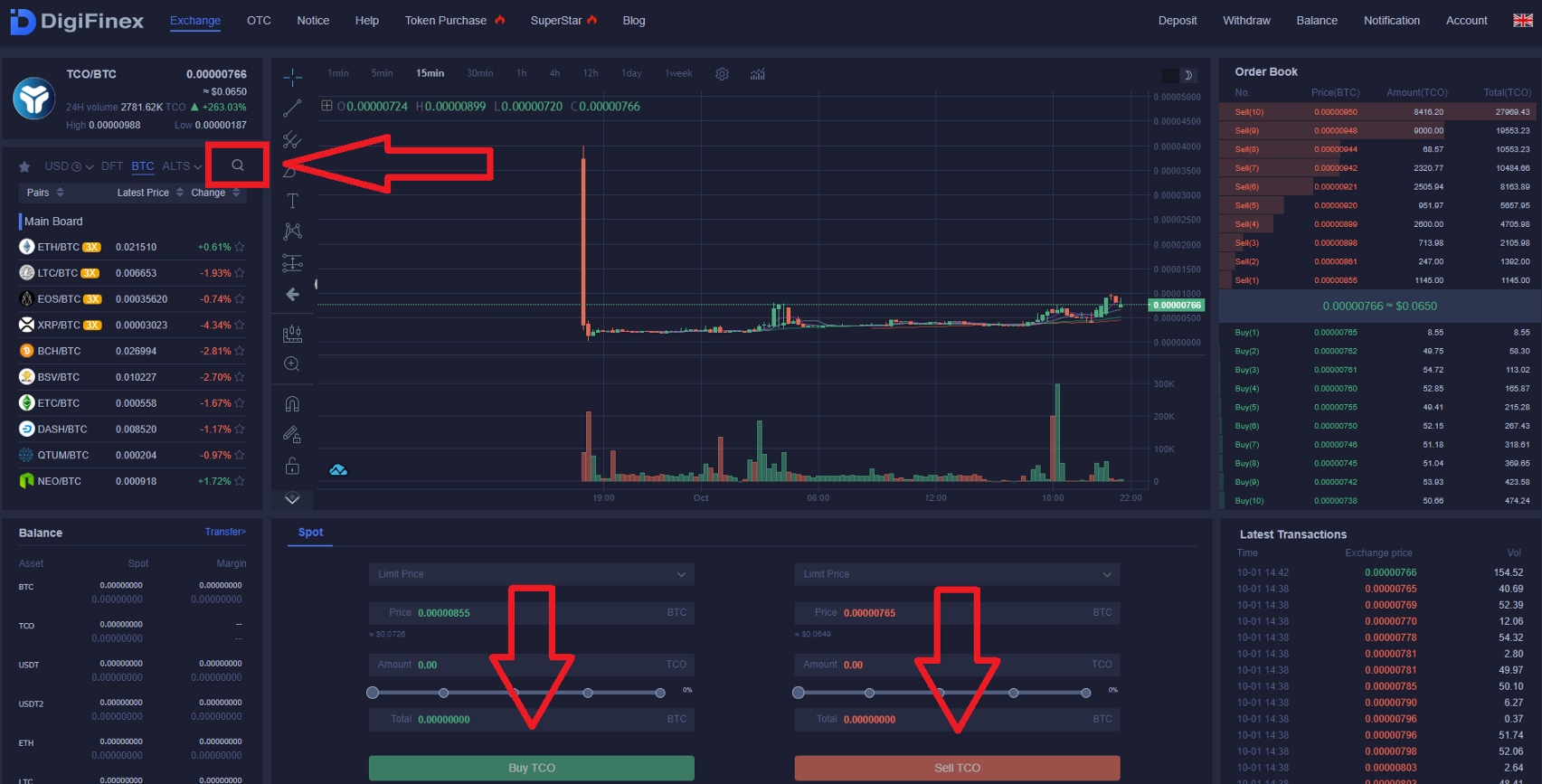Open the ETH/BTC trading pair row
1542x784 pixels.
click(x=132, y=247)
